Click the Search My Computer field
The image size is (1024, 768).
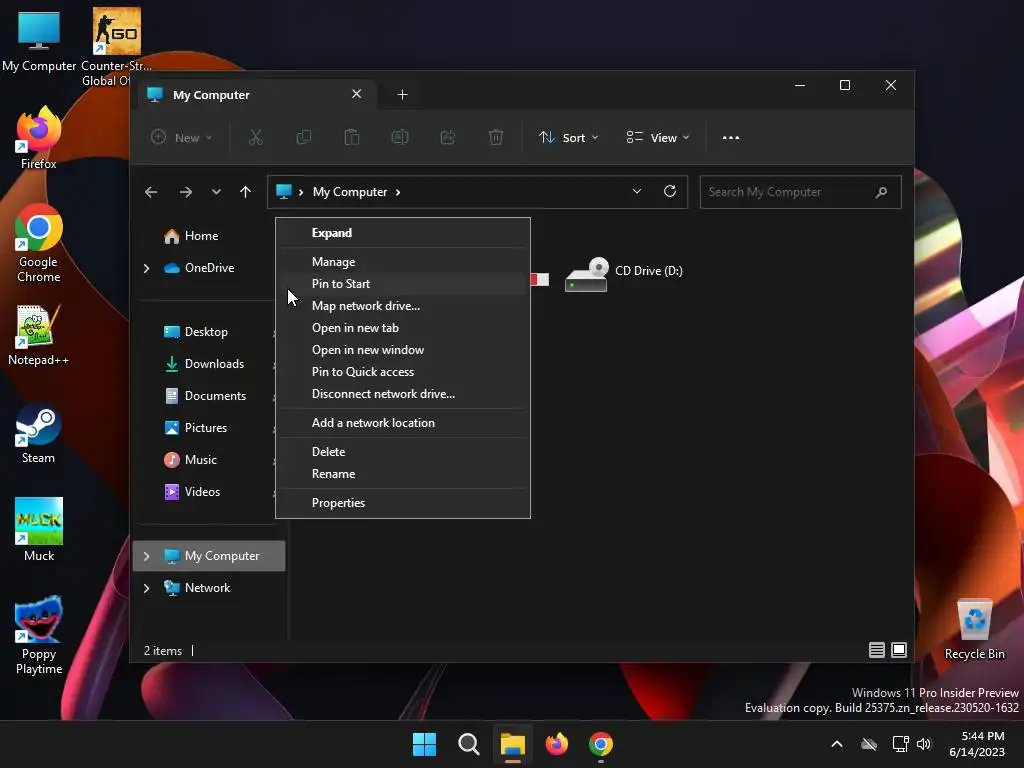[800, 192]
